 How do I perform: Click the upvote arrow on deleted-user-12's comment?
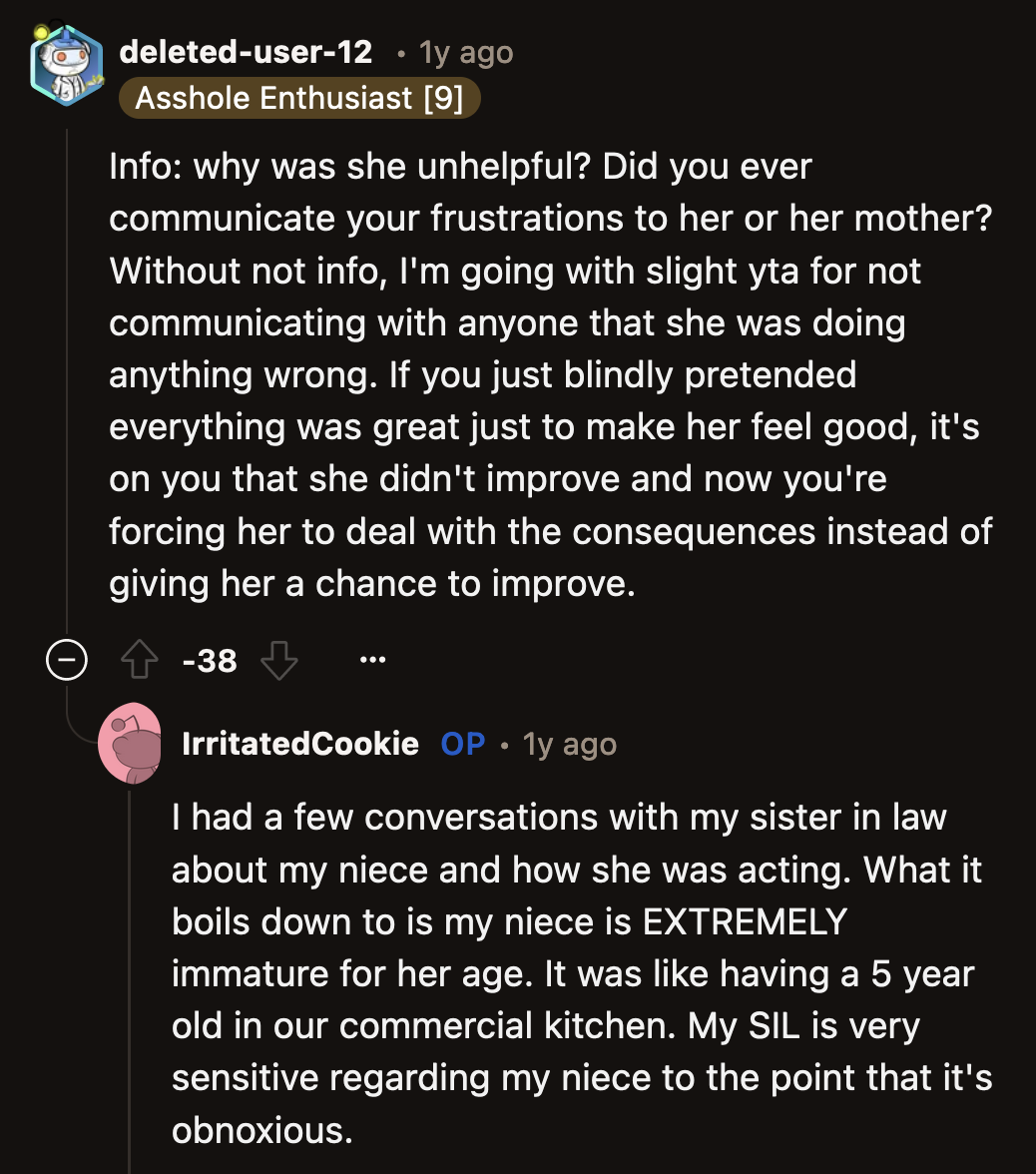point(139,660)
